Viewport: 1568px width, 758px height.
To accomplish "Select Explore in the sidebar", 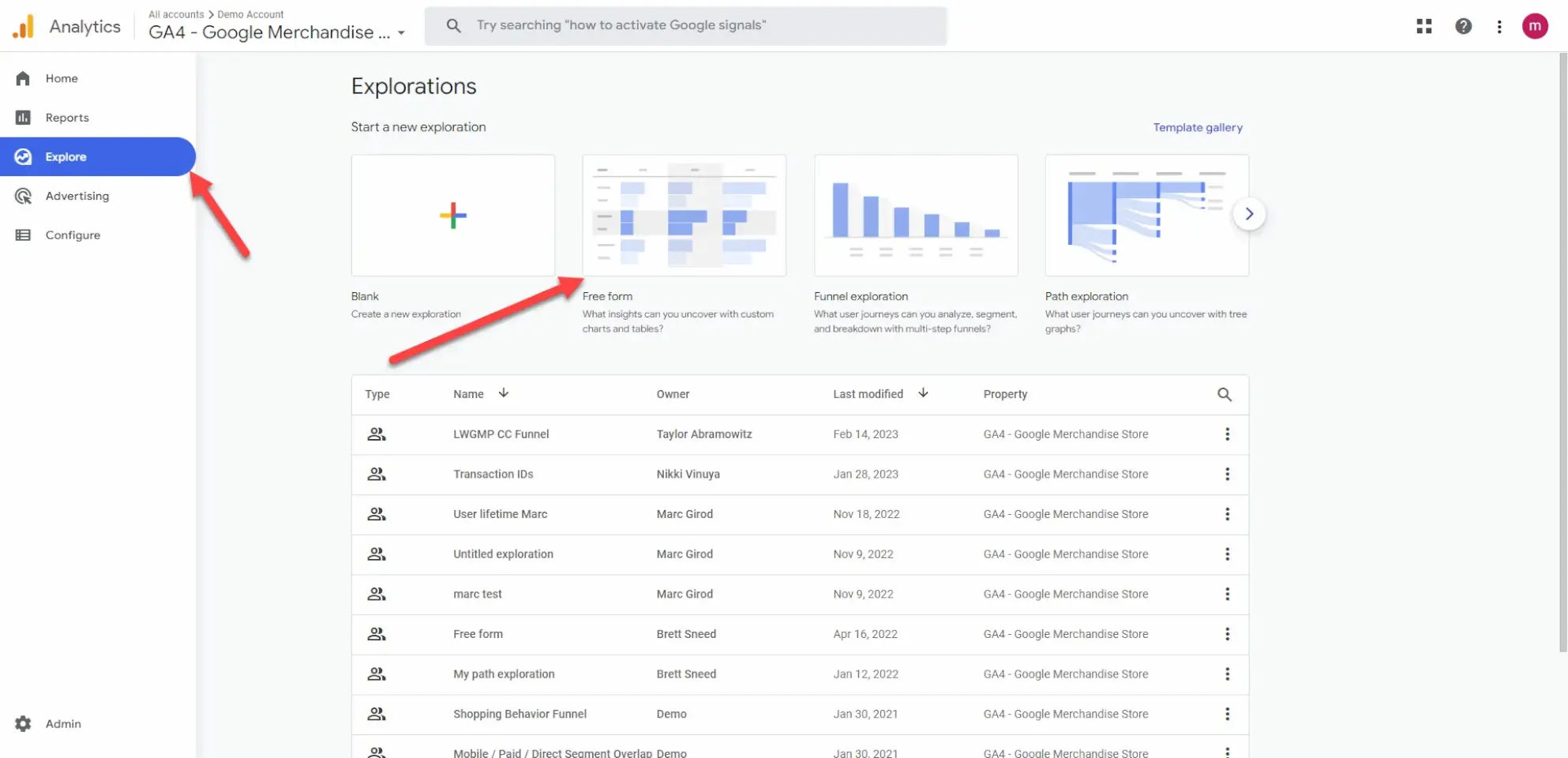I will (98, 156).
